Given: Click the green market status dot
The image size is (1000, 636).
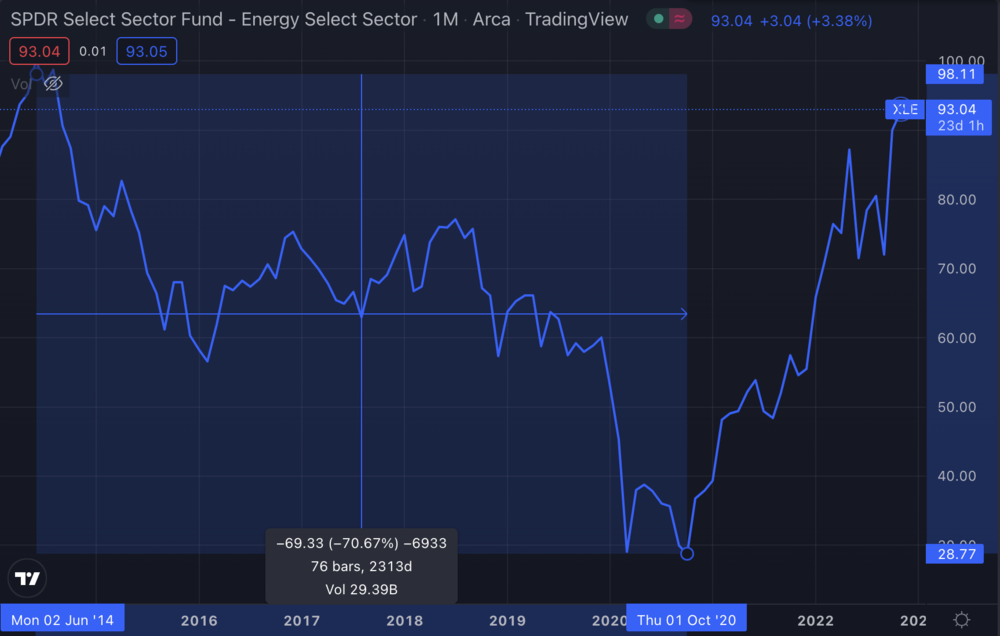Looking at the screenshot, I should point(657,19).
